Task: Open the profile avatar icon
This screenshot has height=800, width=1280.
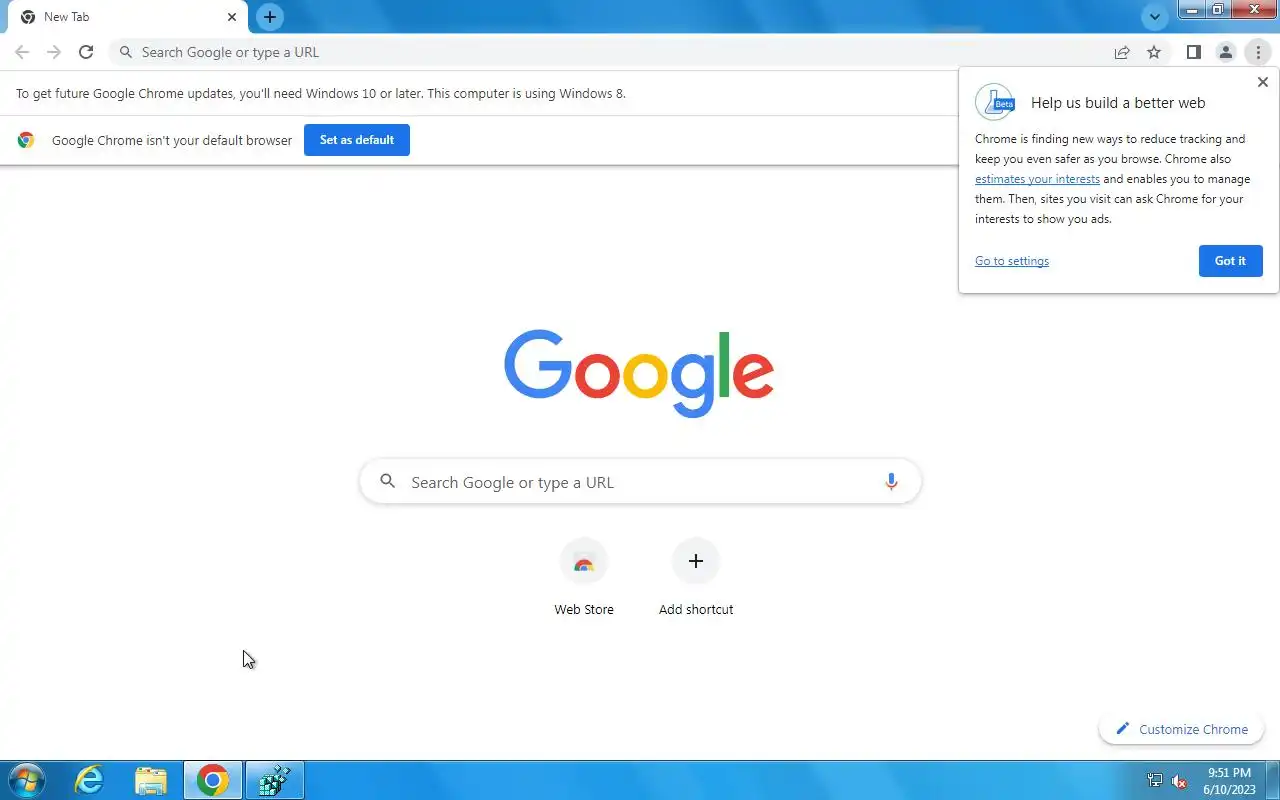Action: coord(1226,52)
